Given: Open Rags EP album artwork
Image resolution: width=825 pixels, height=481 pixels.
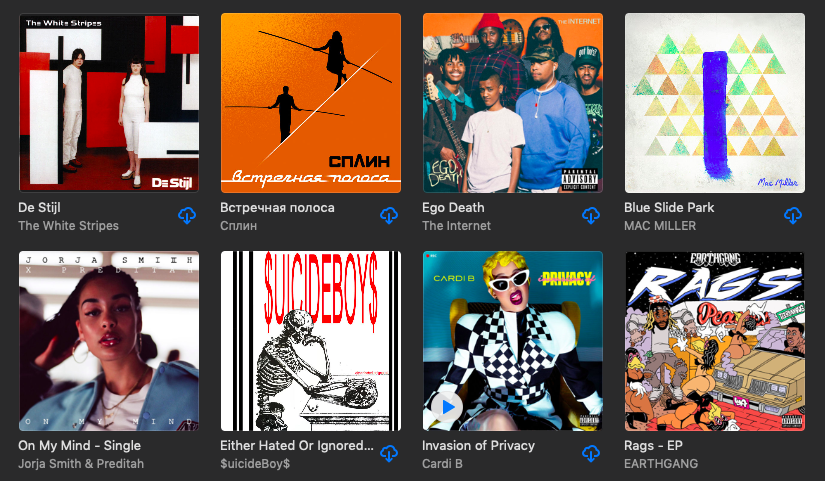Looking at the screenshot, I should click(715, 341).
